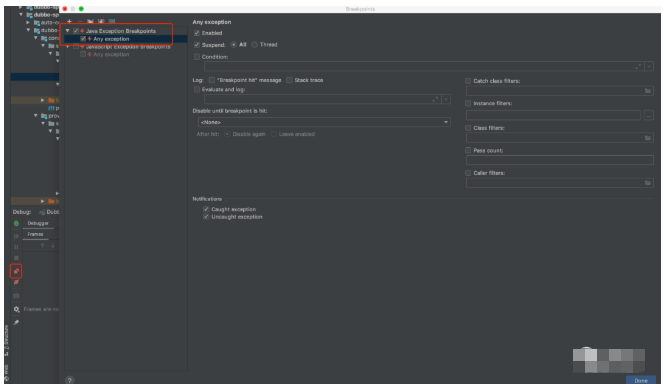The image size is (666, 384).
Task: Open Evaluate and log history dropdown arrow
Action: tap(446, 99)
